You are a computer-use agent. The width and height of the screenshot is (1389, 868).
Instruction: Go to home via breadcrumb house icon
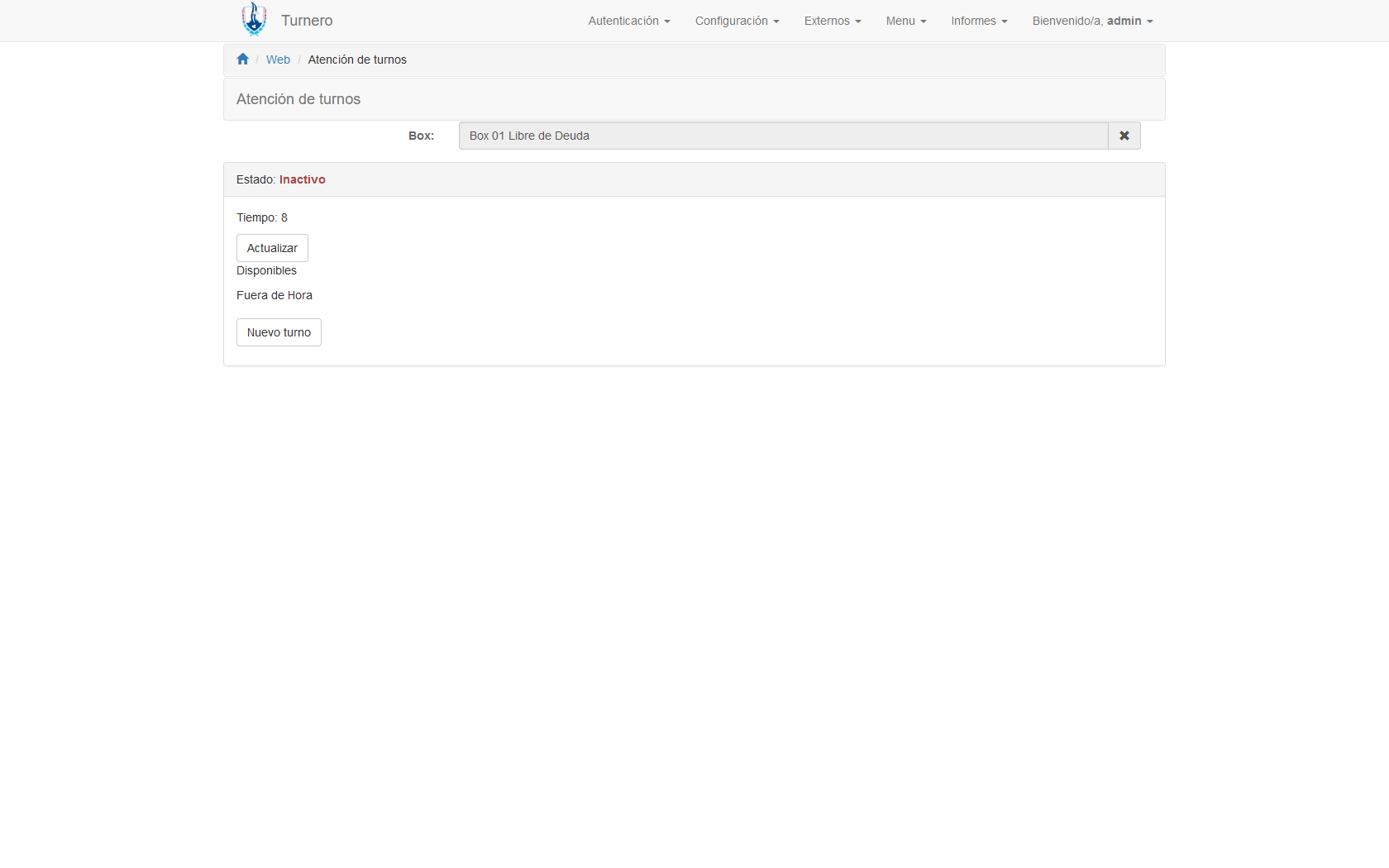tap(242, 60)
